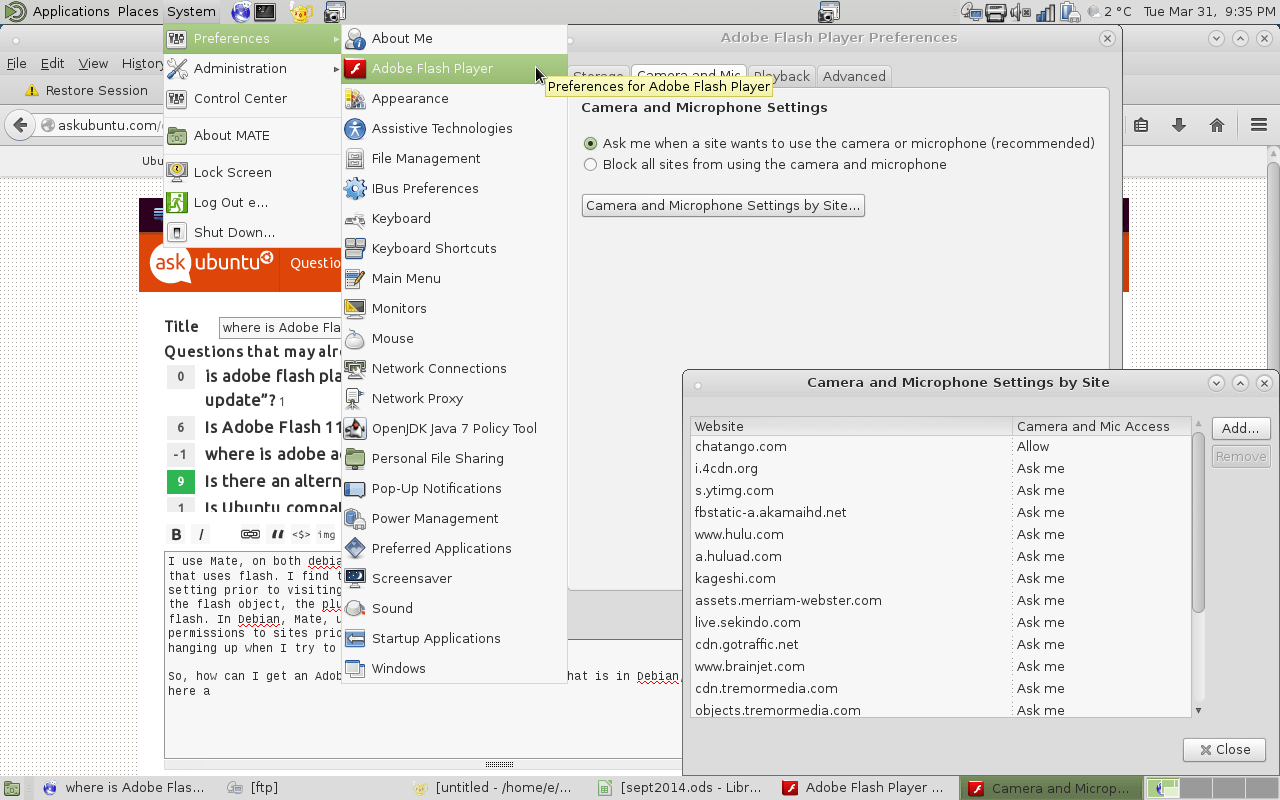Click the question Title input field
The height and width of the screenshot is (800, 1280).
tap(280, 327)
